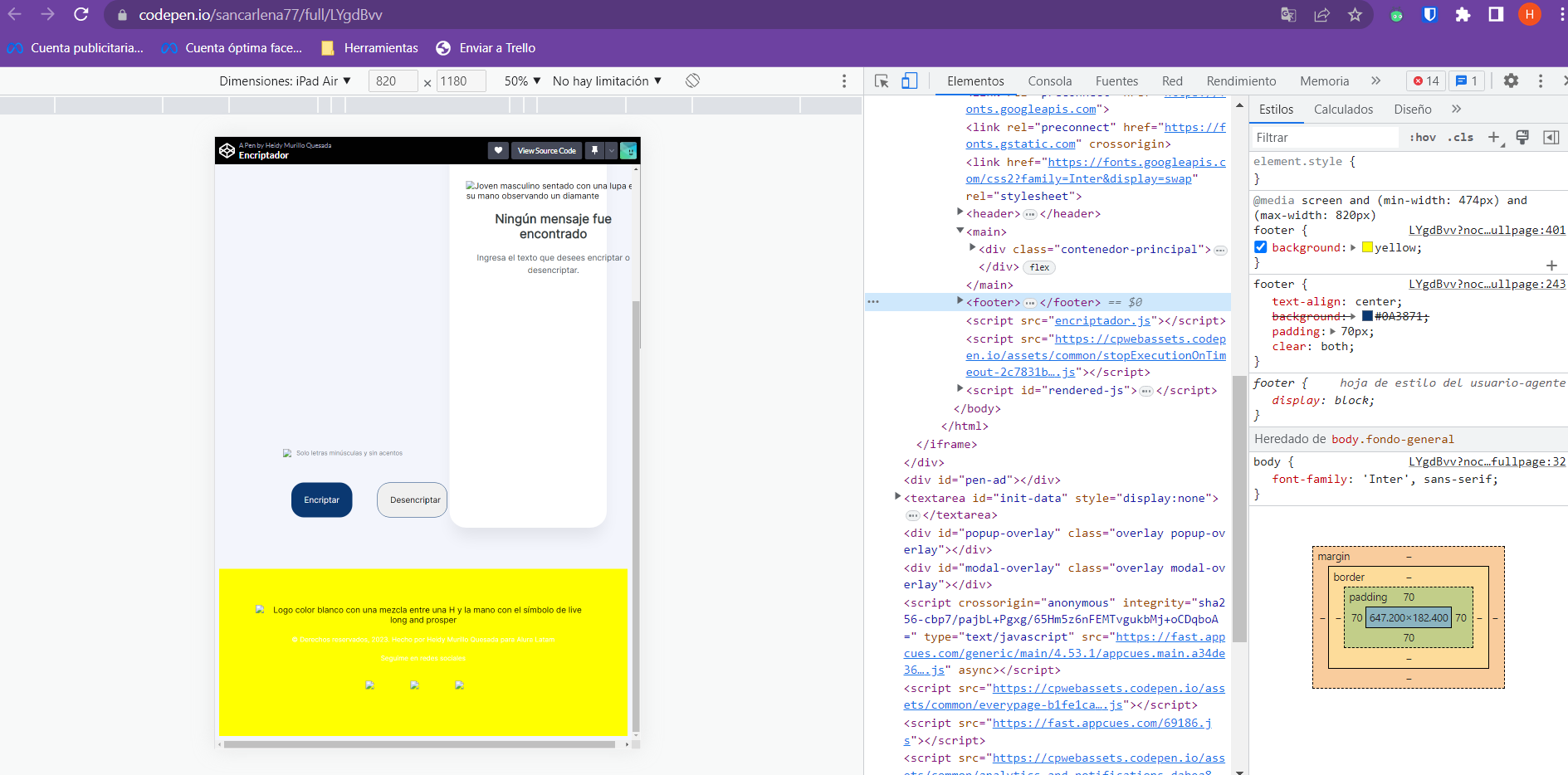
Task: Expand the footer element node
Action: (960, 301)
